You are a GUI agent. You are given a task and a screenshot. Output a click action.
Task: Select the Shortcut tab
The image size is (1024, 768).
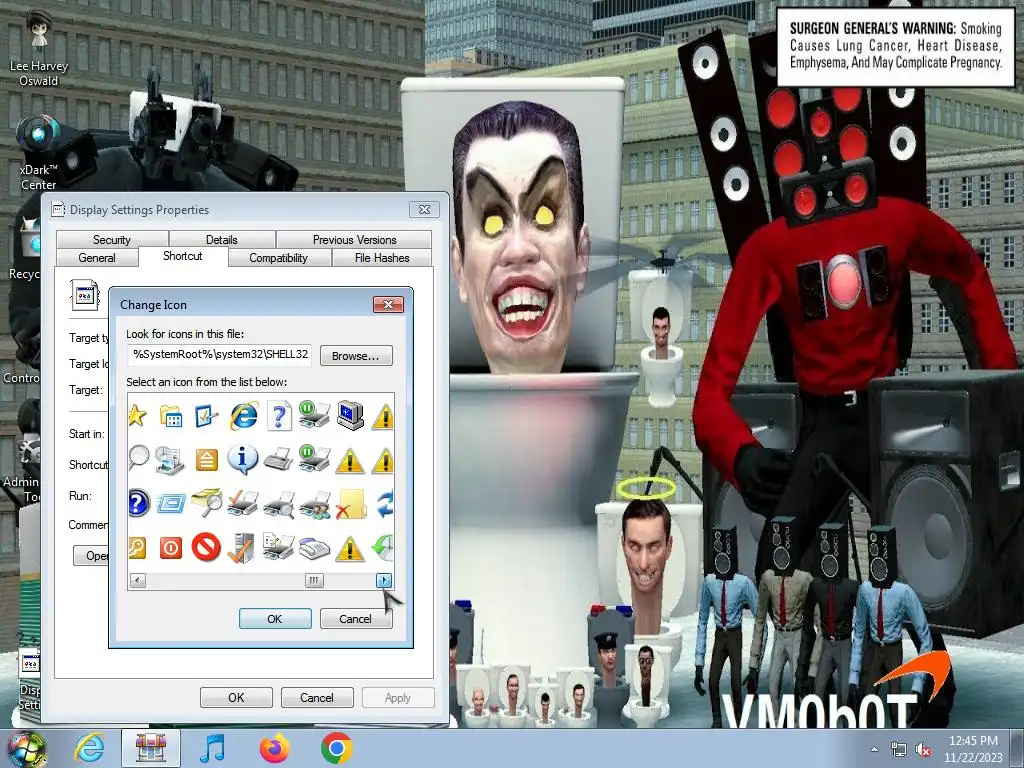point(182,256)
